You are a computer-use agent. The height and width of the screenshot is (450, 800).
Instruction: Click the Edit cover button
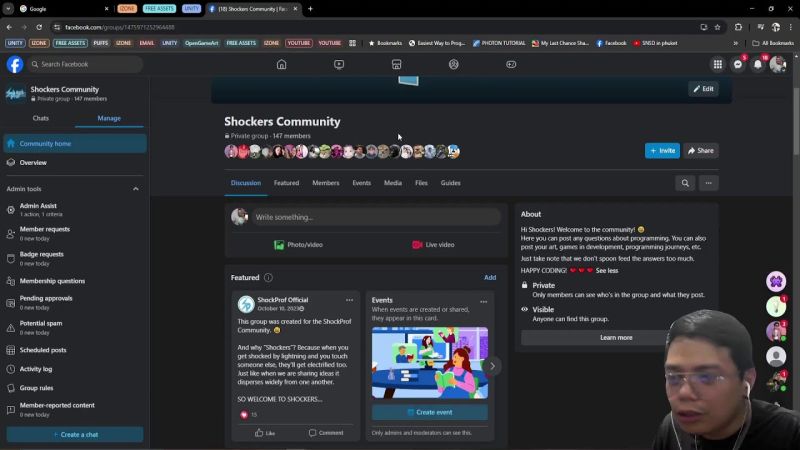pyautogui.click(x=703, y=89)
